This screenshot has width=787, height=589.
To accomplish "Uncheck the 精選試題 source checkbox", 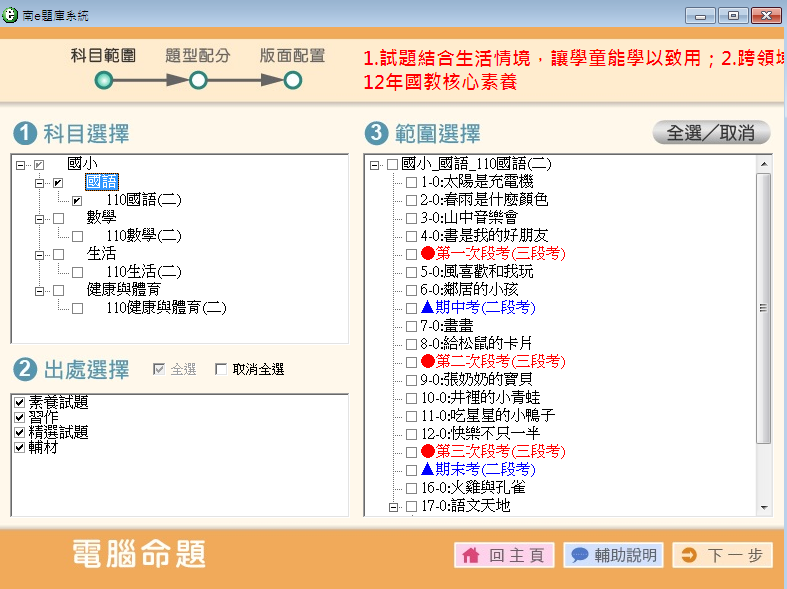I will (20, 432).
